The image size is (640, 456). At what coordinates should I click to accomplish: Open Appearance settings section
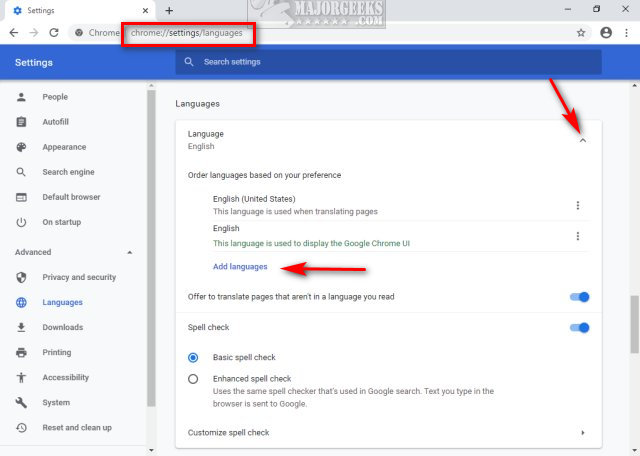[64, 147]
